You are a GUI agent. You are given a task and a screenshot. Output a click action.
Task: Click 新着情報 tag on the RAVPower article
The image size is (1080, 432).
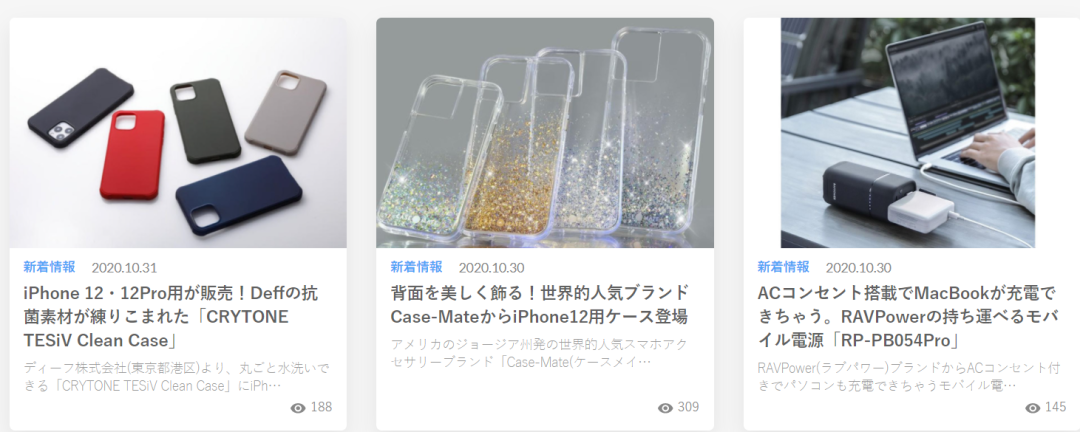(x=784, y=267)
